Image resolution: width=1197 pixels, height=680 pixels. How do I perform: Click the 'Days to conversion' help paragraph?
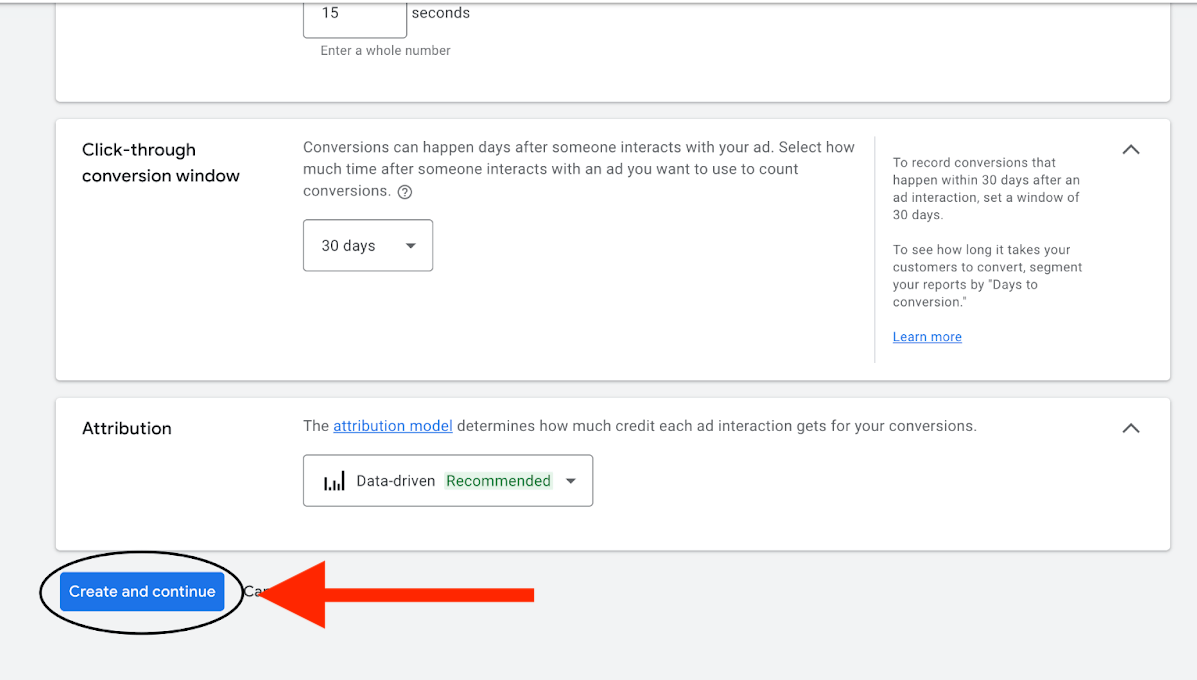pos(987,276)
